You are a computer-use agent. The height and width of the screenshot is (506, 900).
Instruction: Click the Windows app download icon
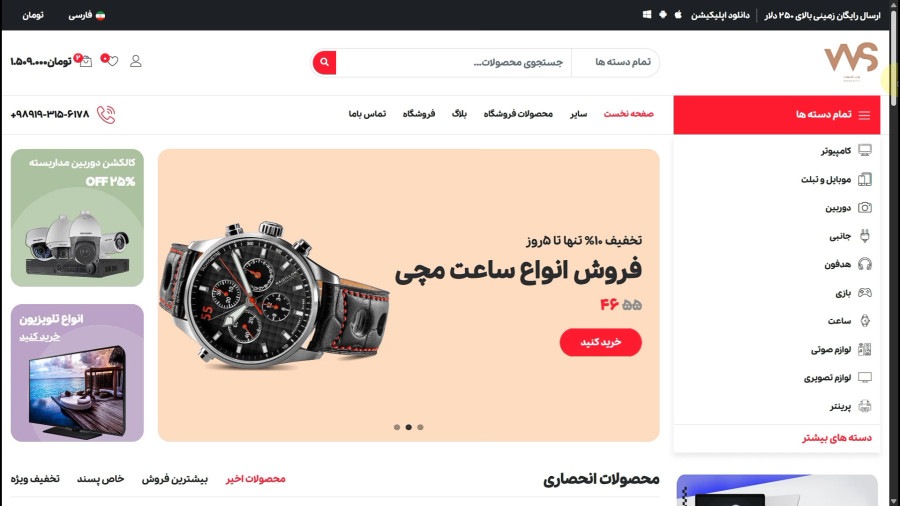647,15
